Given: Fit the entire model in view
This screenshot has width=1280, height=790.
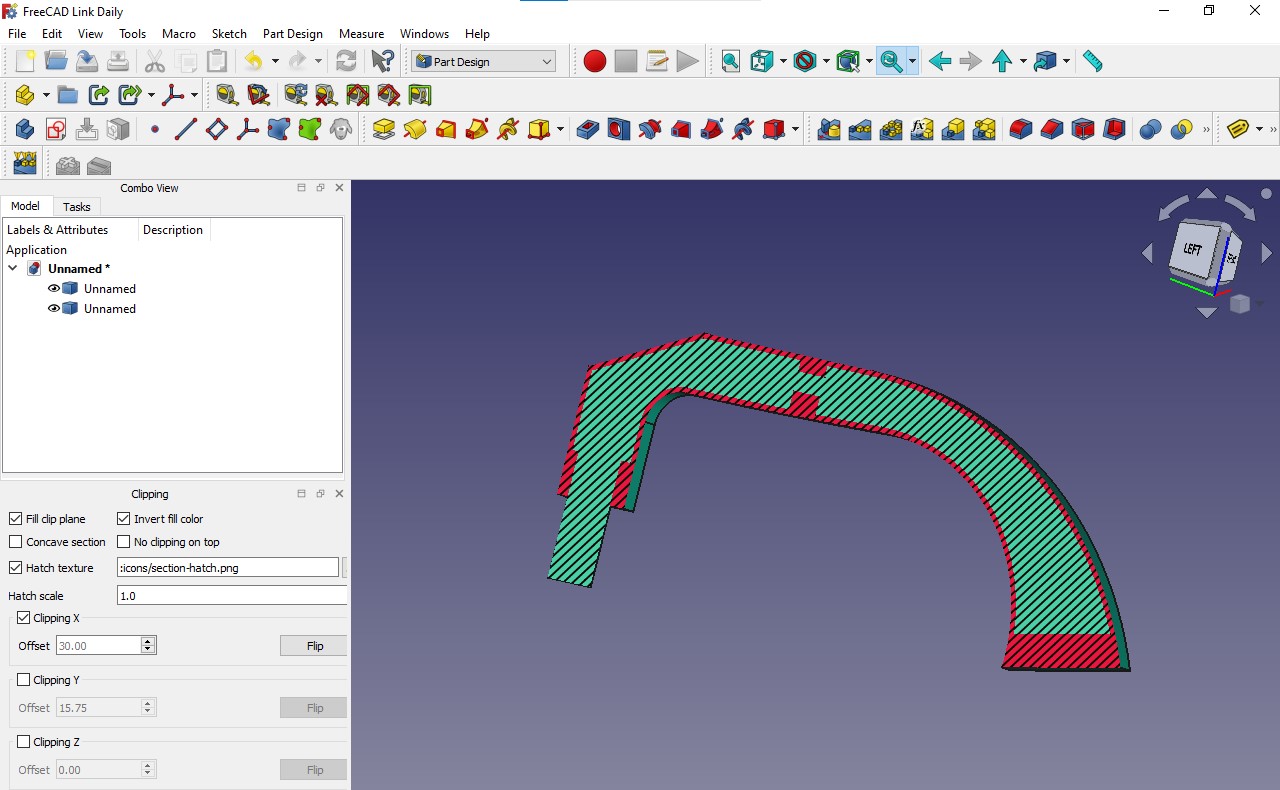Looking at the screenshot, I should pos(731,61).
